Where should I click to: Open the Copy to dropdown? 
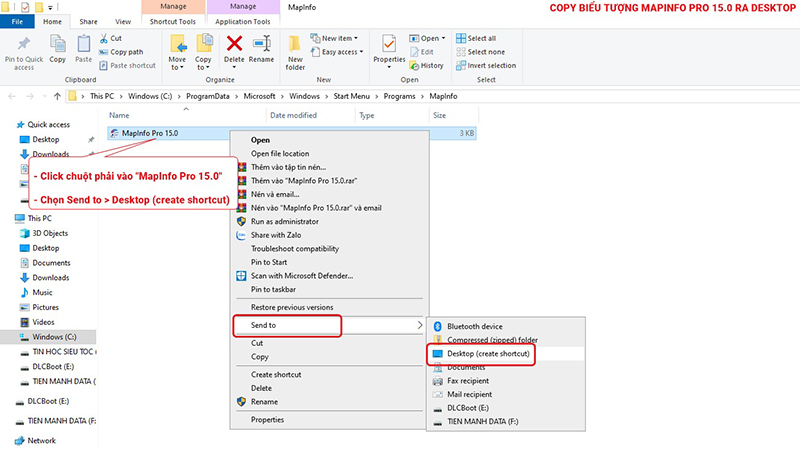203,53
